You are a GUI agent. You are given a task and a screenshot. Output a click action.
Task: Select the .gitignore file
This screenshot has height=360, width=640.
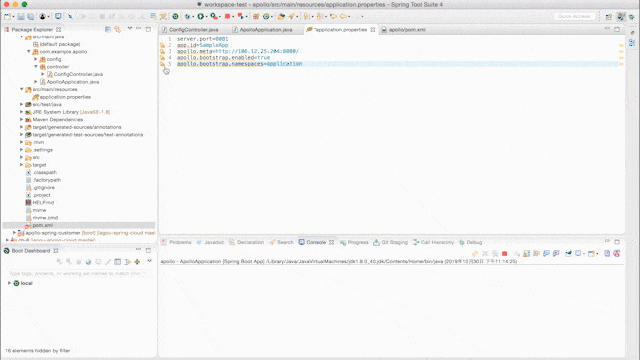point(44,188)
